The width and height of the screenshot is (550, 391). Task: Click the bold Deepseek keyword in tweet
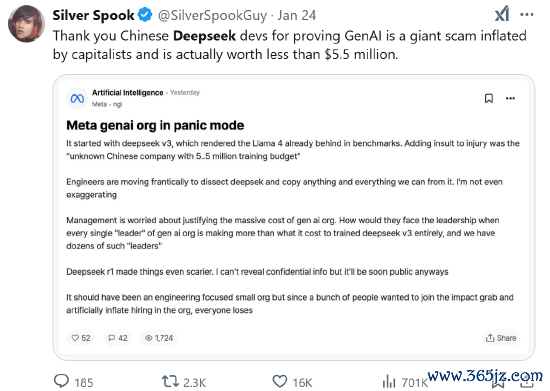[204, 36]
